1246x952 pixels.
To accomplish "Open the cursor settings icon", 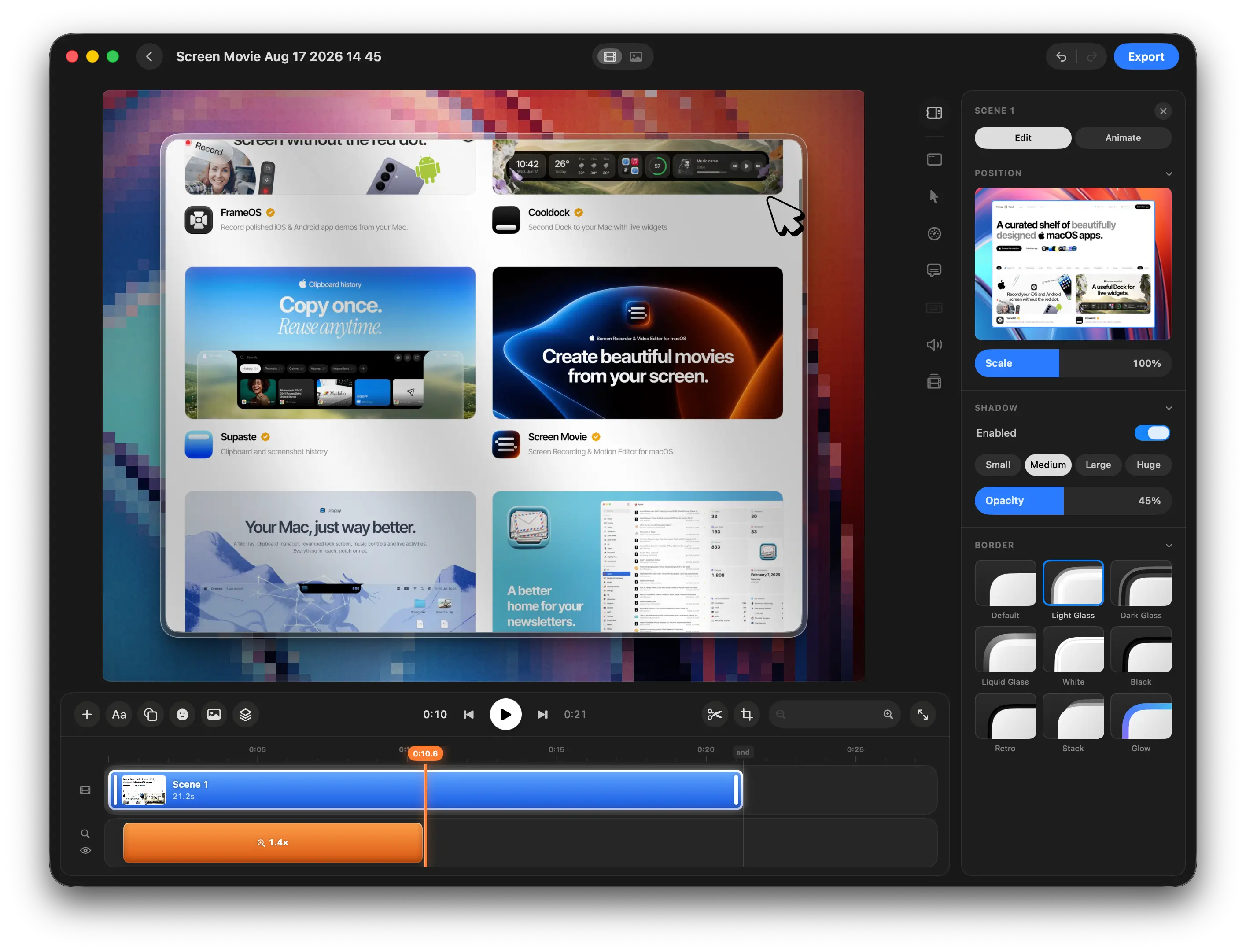I will point(934,197).
